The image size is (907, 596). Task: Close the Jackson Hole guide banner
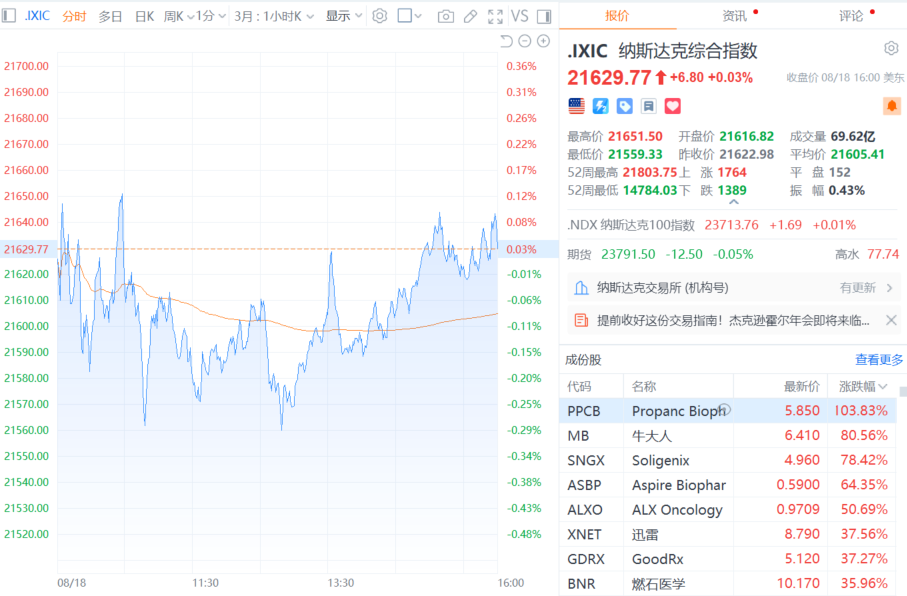891,320
